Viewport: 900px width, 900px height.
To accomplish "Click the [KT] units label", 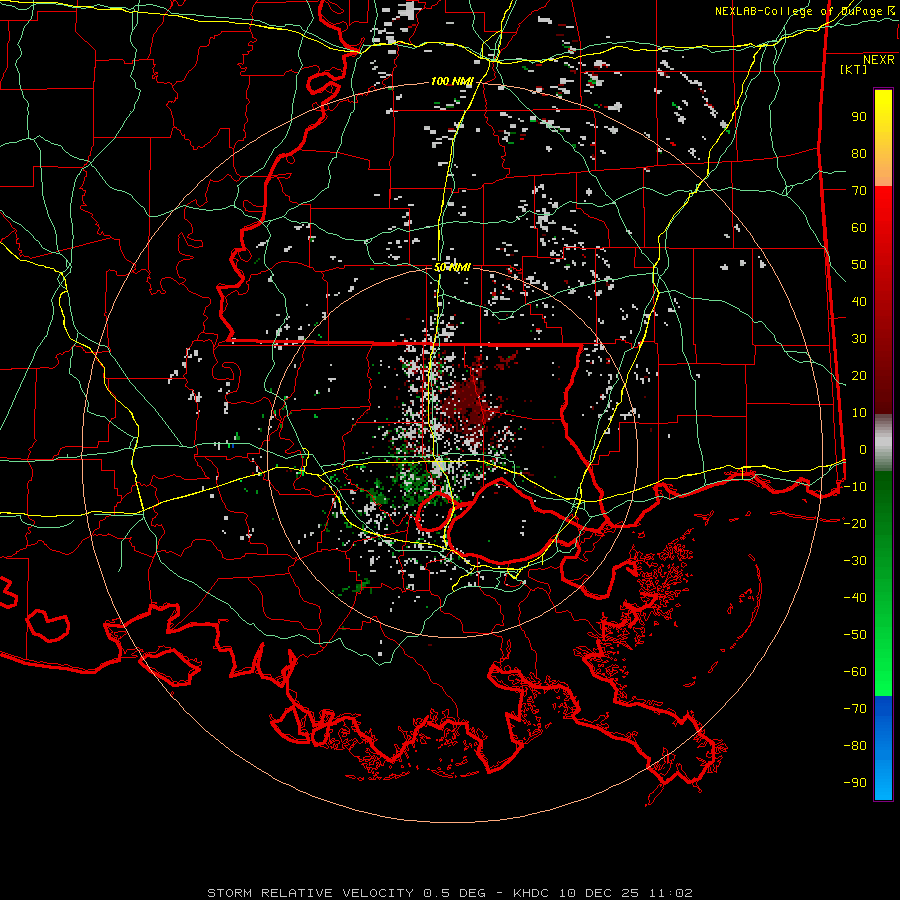I will [854, 69].
